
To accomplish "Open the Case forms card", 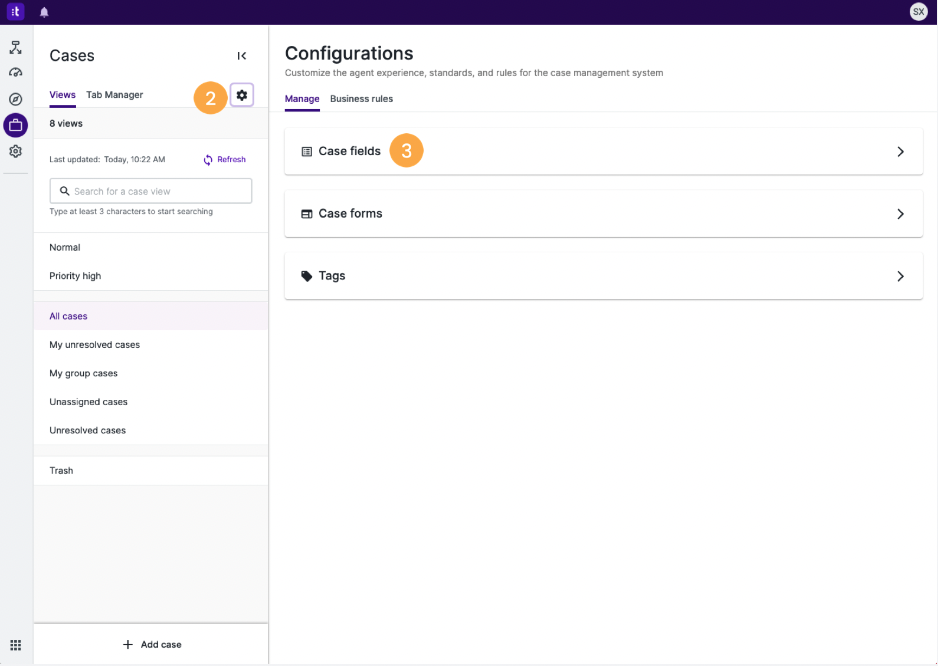I will [604, 214].
